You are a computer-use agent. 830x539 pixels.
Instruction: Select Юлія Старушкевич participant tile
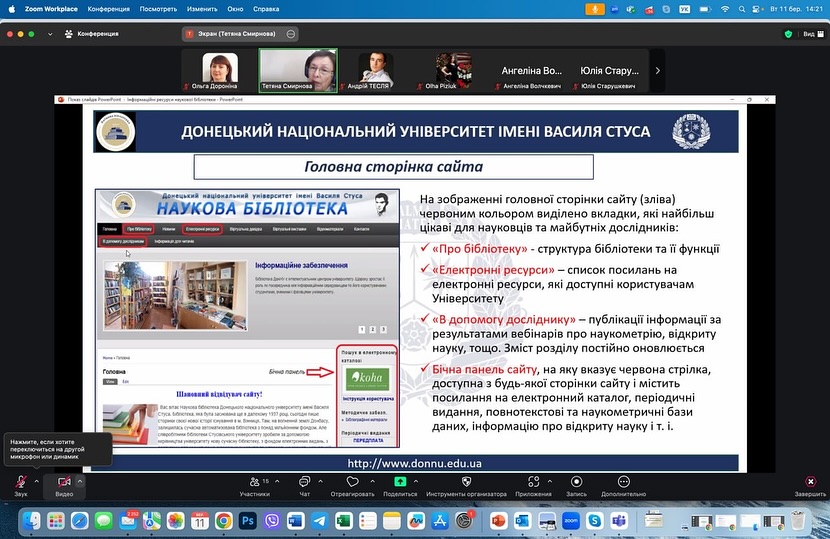click(609, 71)
